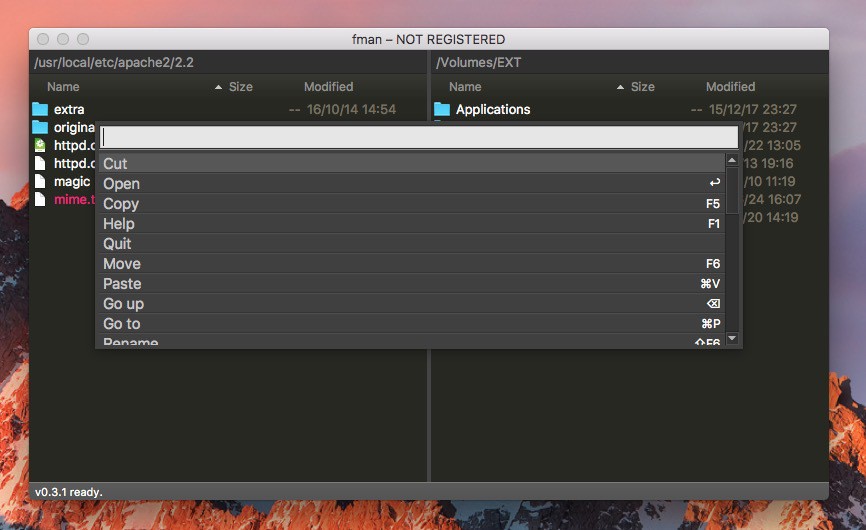
Task: Click the extra folder icon
Action: coord(40,109)
